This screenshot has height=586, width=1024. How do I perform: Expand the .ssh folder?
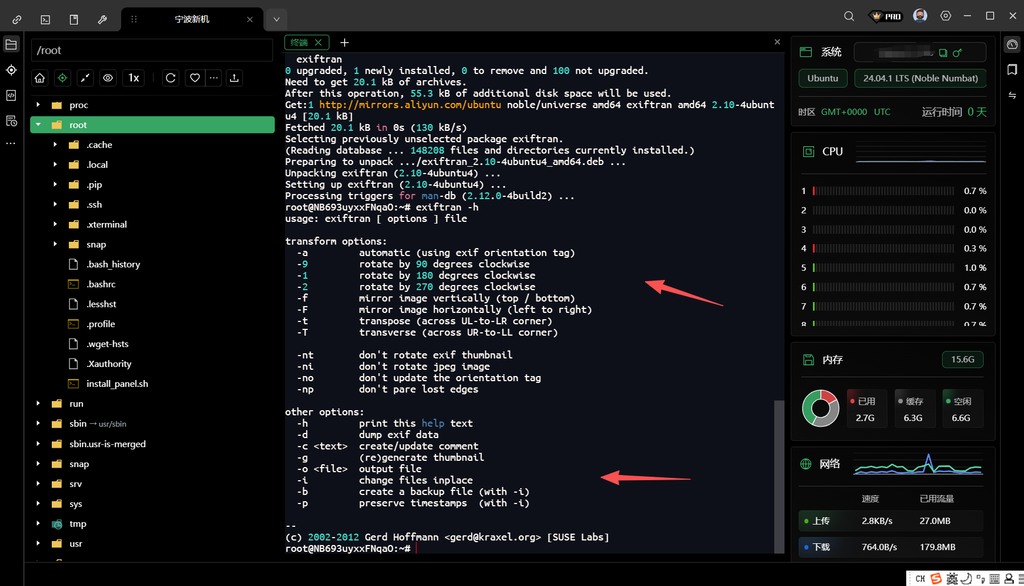point(55,204)
